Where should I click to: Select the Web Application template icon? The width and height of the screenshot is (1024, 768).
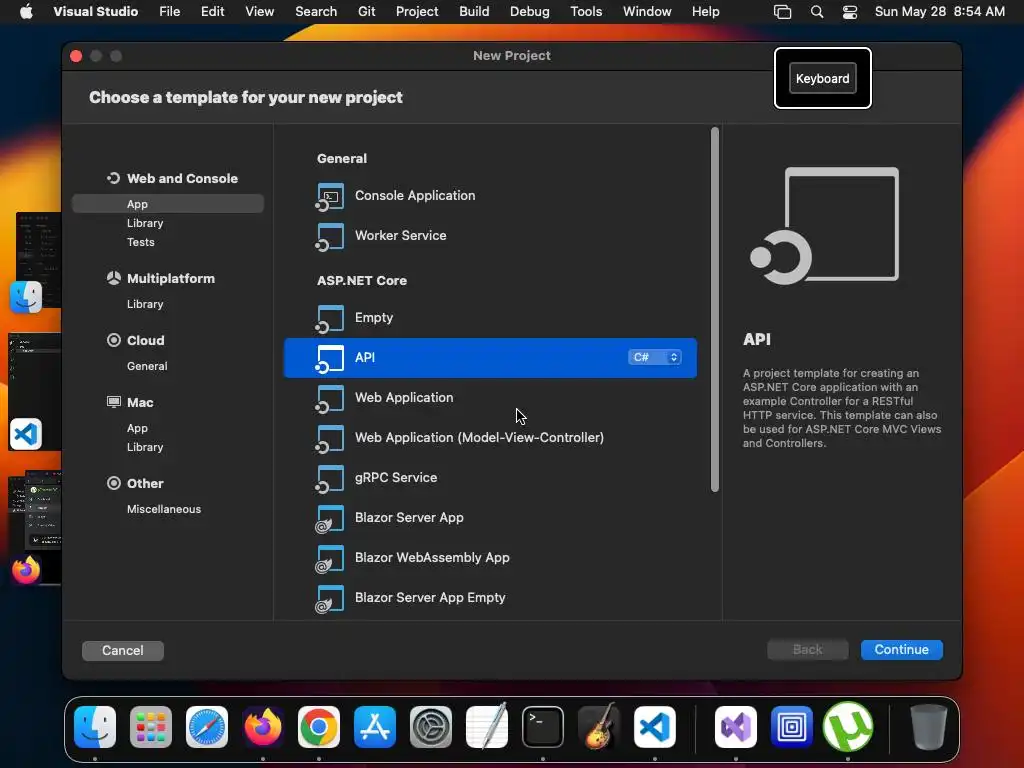coord(330,398)
